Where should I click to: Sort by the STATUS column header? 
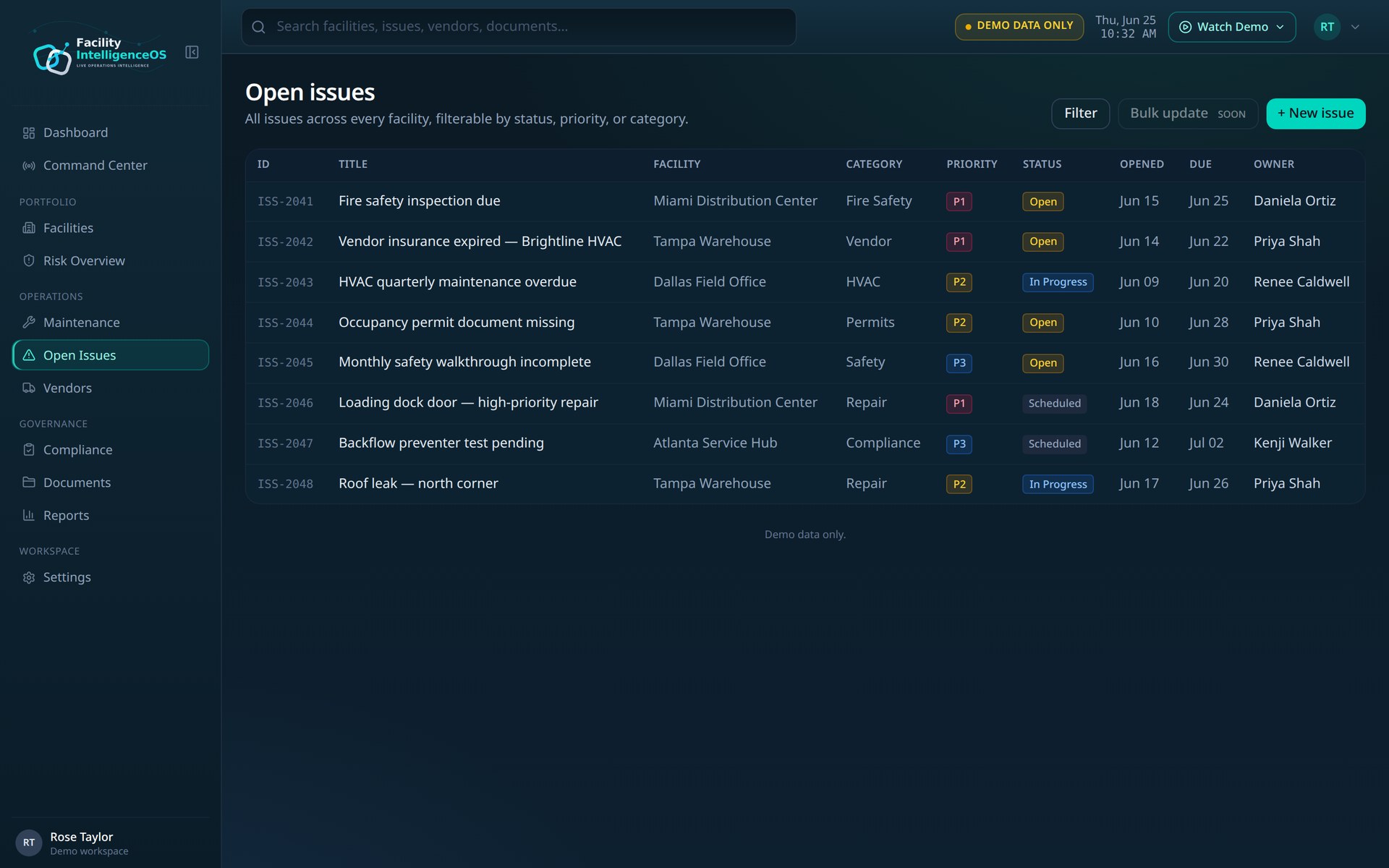pyautogui.click(x=1042, y=164)
